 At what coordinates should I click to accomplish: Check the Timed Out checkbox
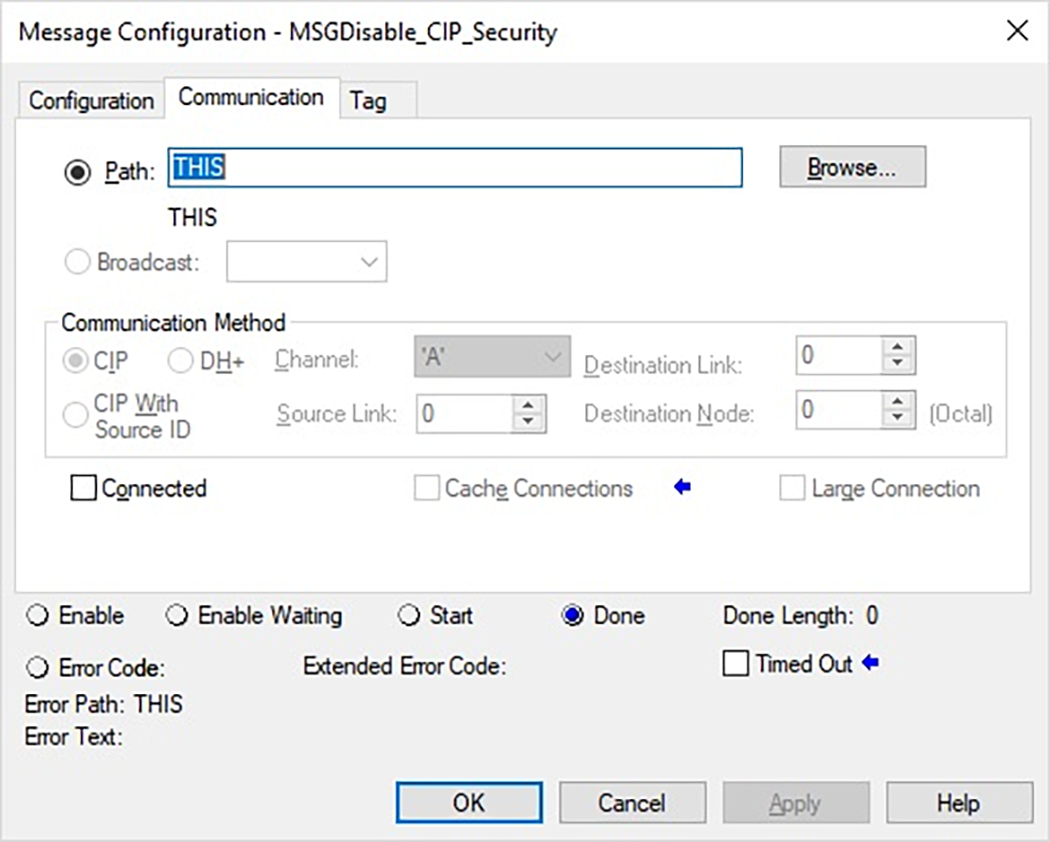(737, 663)
